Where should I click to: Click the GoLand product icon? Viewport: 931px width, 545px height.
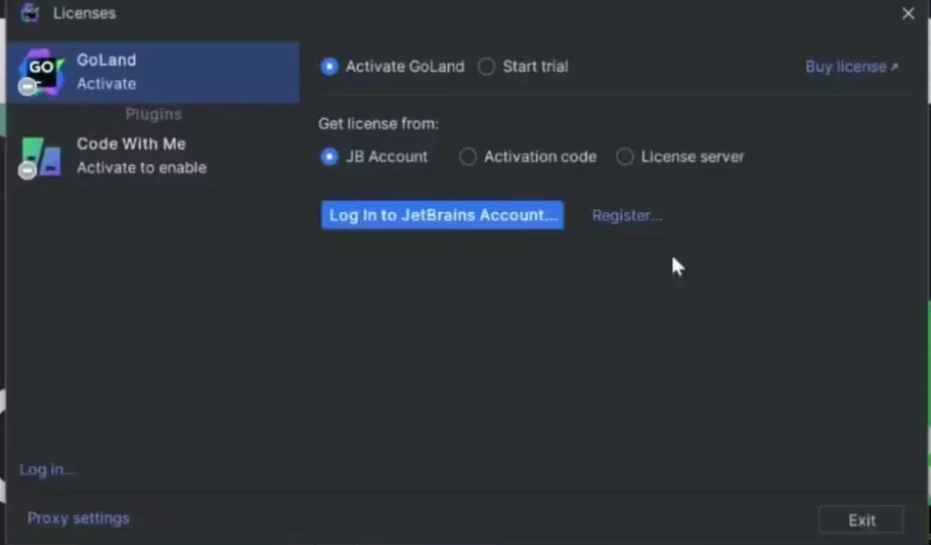(40, 72)
